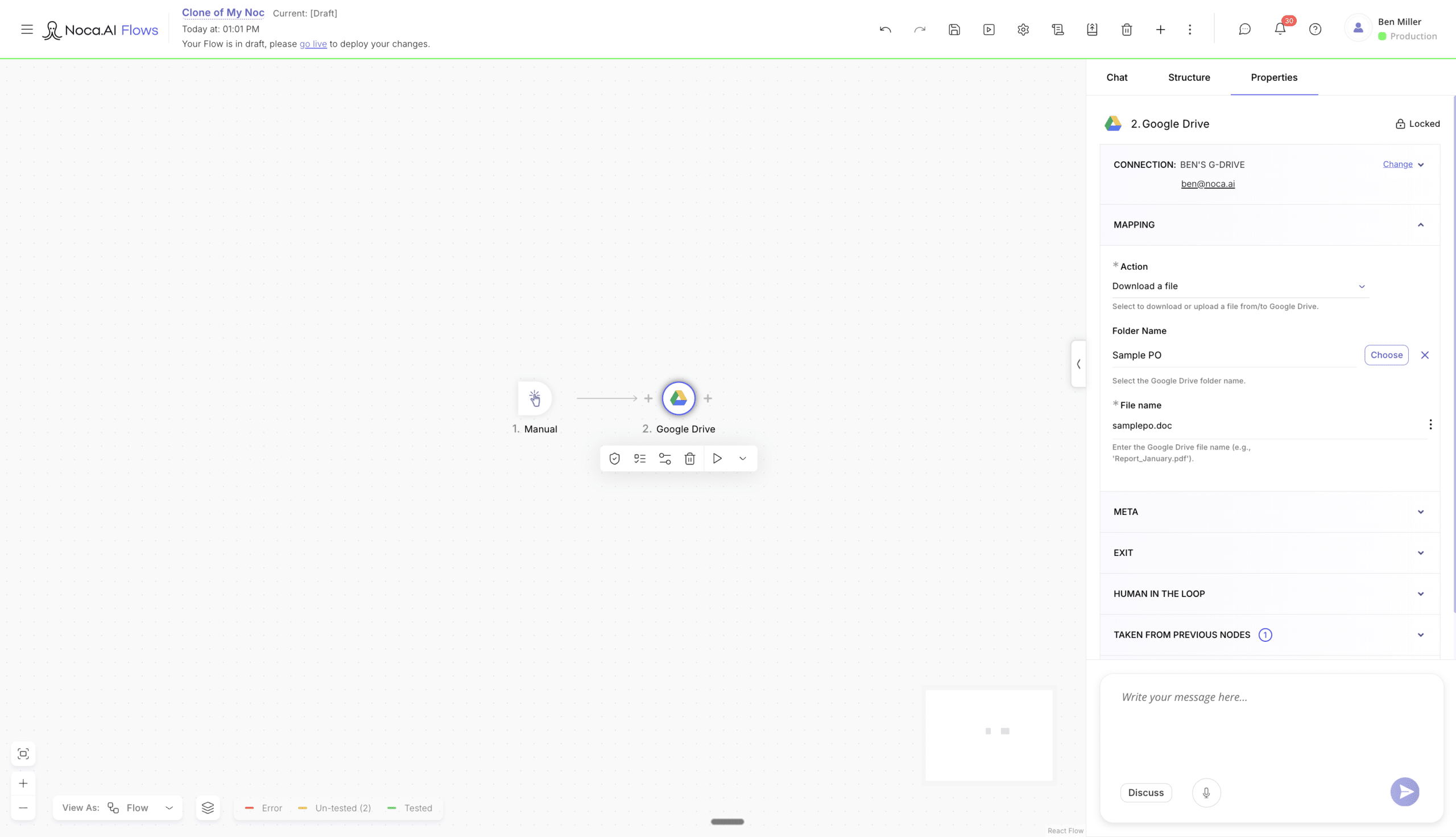Viewport: 1456px width, 837px height.
Task: Click the Discuss button
Action: (x=1145, y=792)
